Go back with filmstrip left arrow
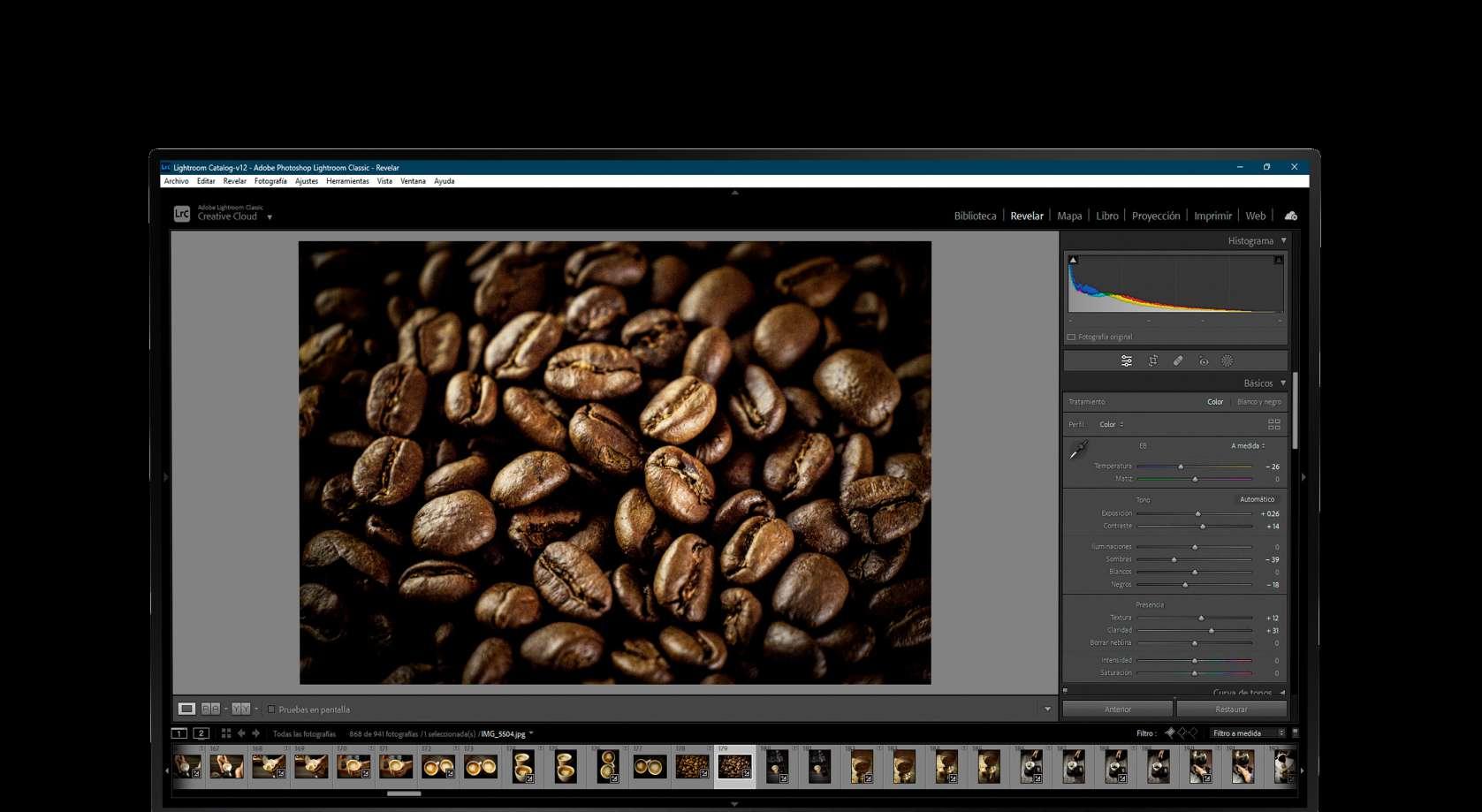Image resolution: width=1482 pixels, height=812 pixels. (241, 733)
